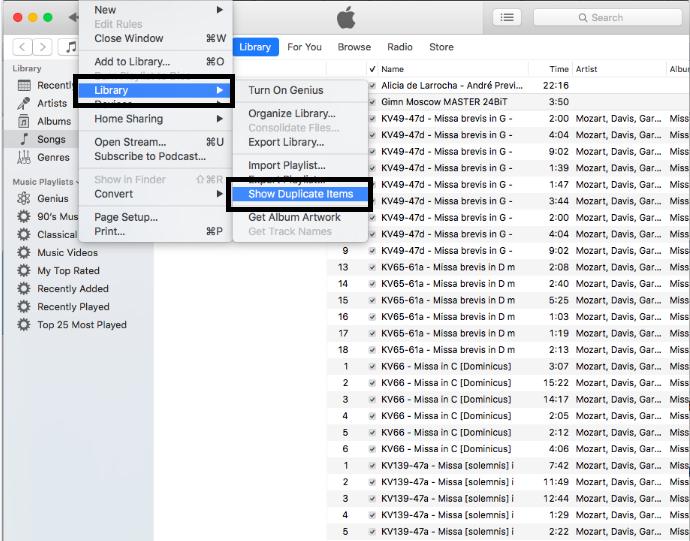Open My Top Rated gear playlist
Screen dimensions: 690x541
24,271
